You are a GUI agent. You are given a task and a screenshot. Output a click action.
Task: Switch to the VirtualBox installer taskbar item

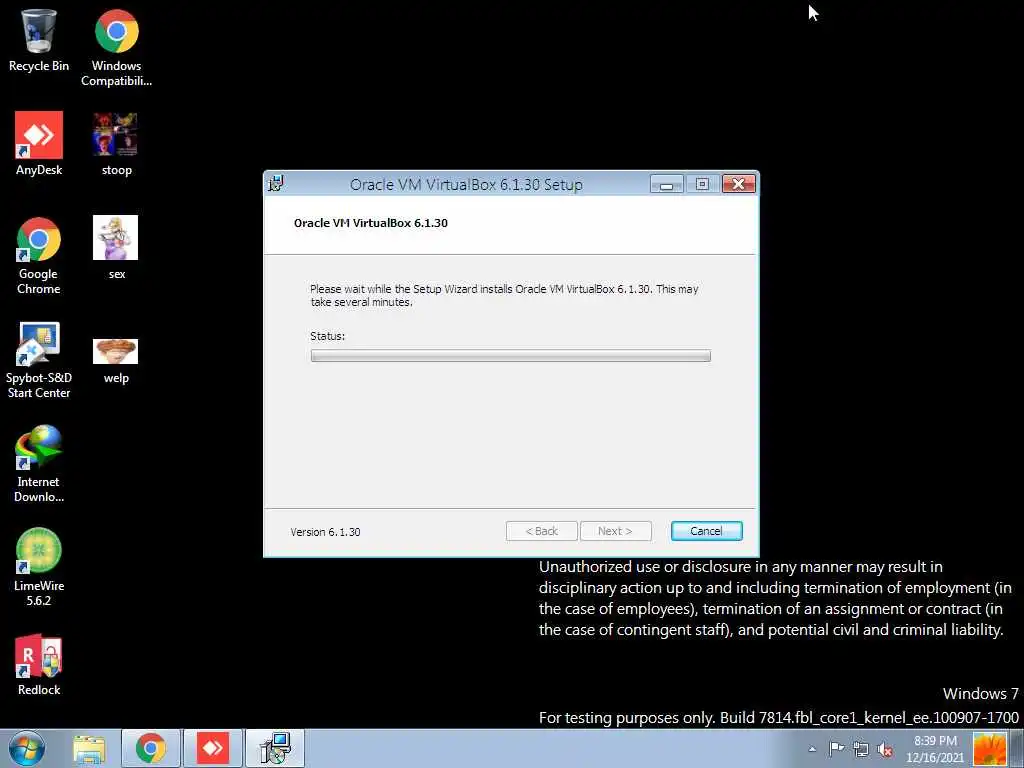(275, 749)
